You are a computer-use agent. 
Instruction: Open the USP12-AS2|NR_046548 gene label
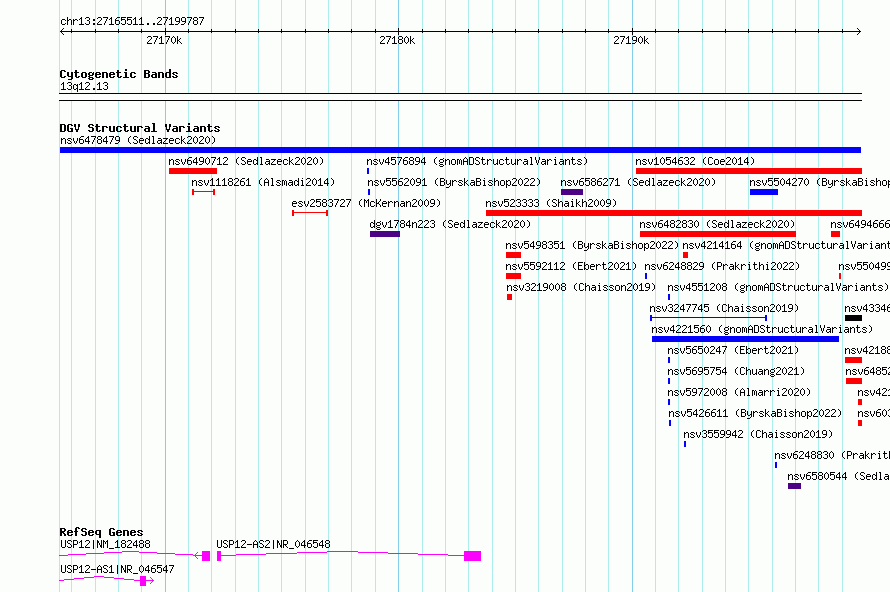click(x=274, y=544)
